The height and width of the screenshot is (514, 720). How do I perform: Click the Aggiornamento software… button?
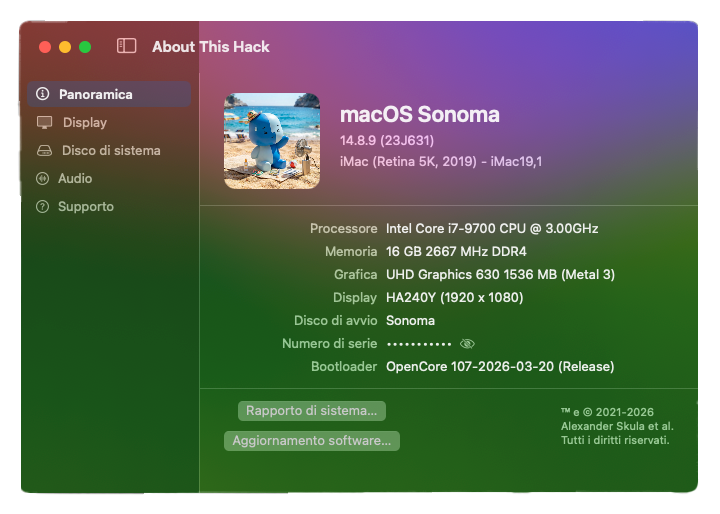(x=312, y=441)
